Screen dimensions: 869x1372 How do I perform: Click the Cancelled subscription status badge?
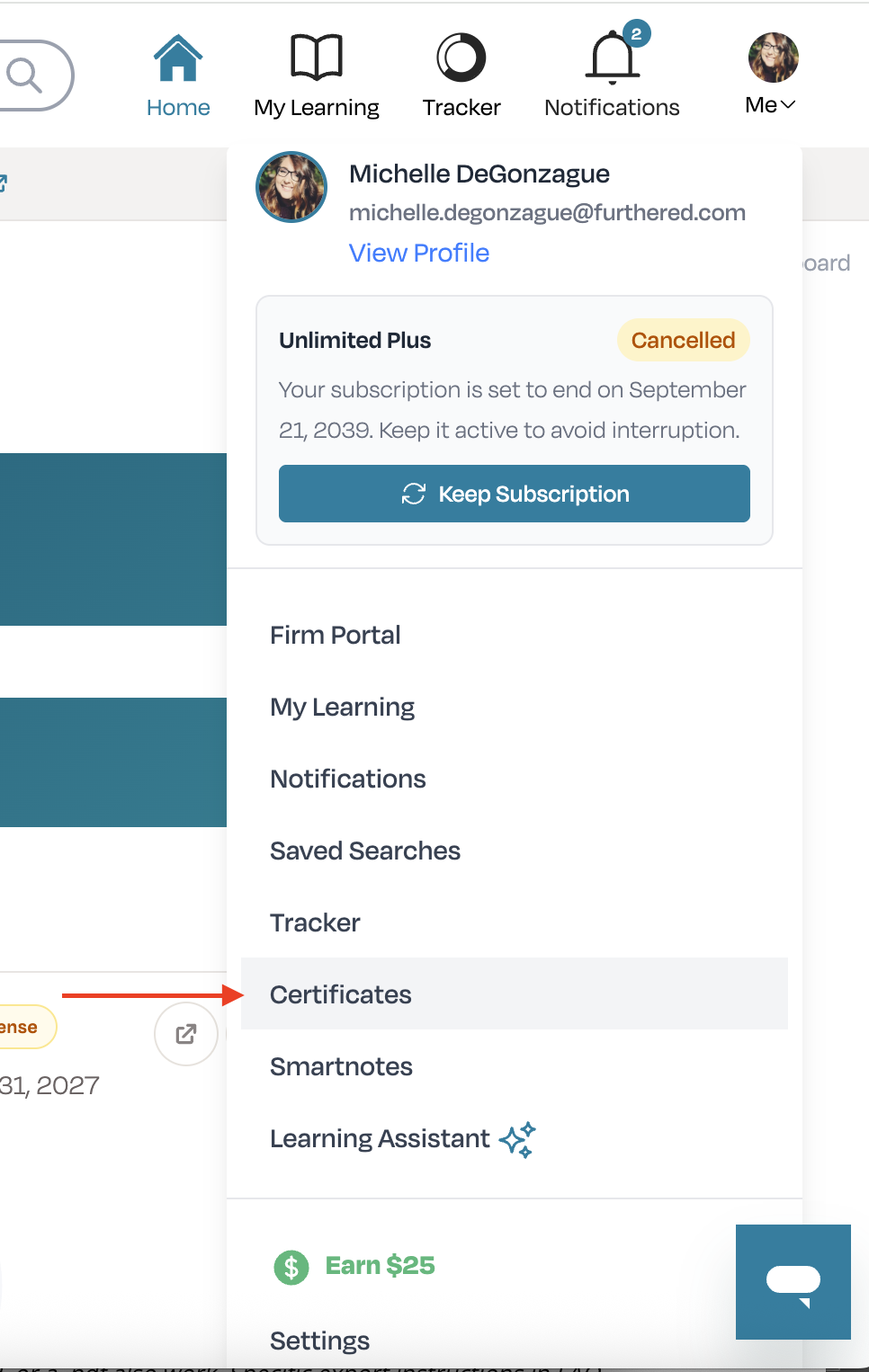[x=684, y=340]
